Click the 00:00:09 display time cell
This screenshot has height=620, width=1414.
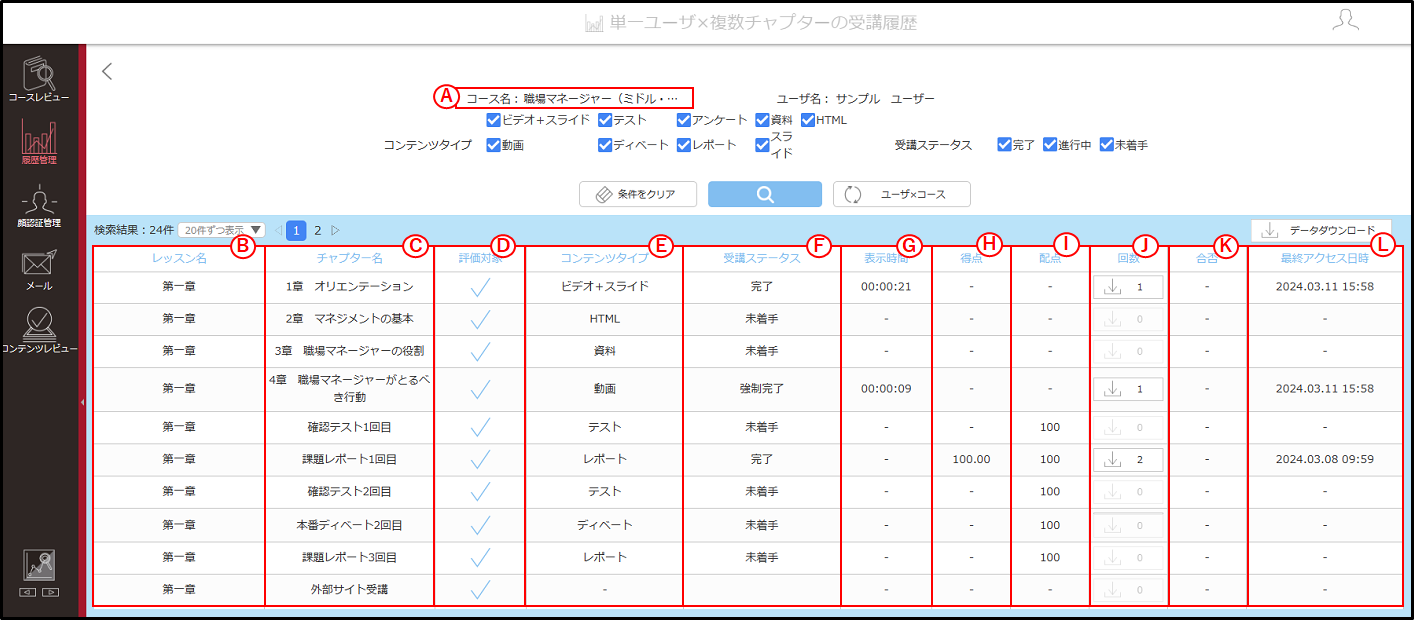(886, 388)
